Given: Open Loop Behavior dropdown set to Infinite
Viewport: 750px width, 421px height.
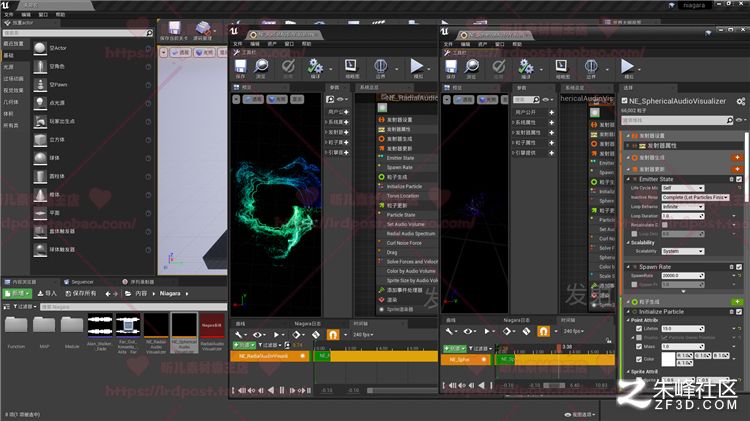Looking at the screenshot, I should pyautogui.click(x=683, y=207).
